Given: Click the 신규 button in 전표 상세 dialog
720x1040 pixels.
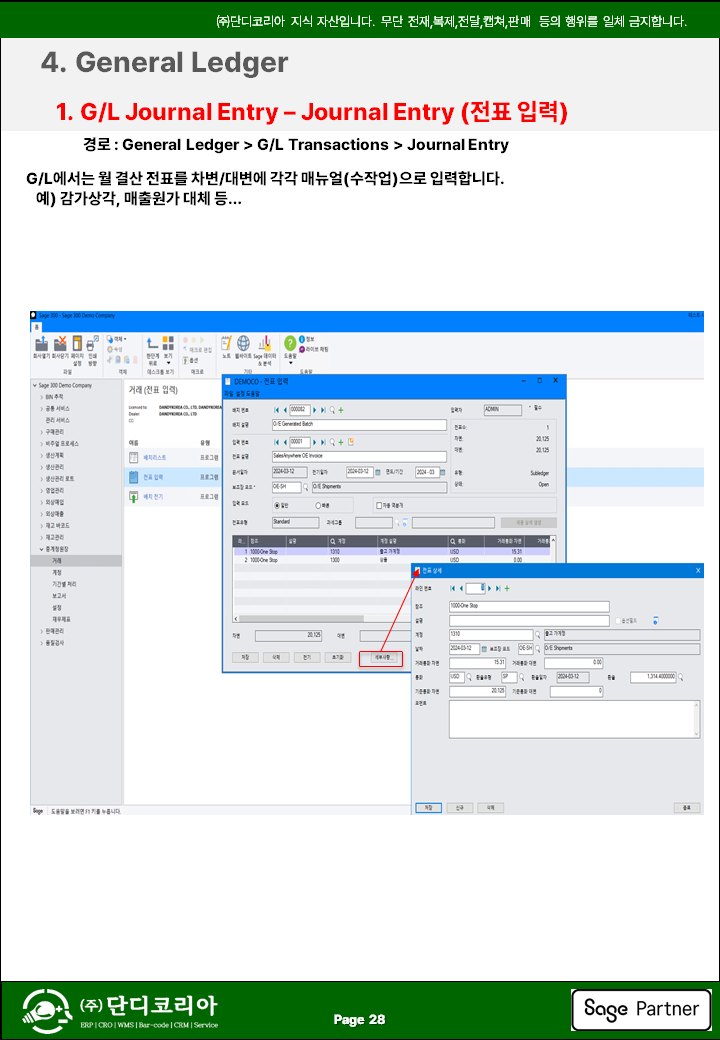Looking at the screenshot, I should [459, 808].
